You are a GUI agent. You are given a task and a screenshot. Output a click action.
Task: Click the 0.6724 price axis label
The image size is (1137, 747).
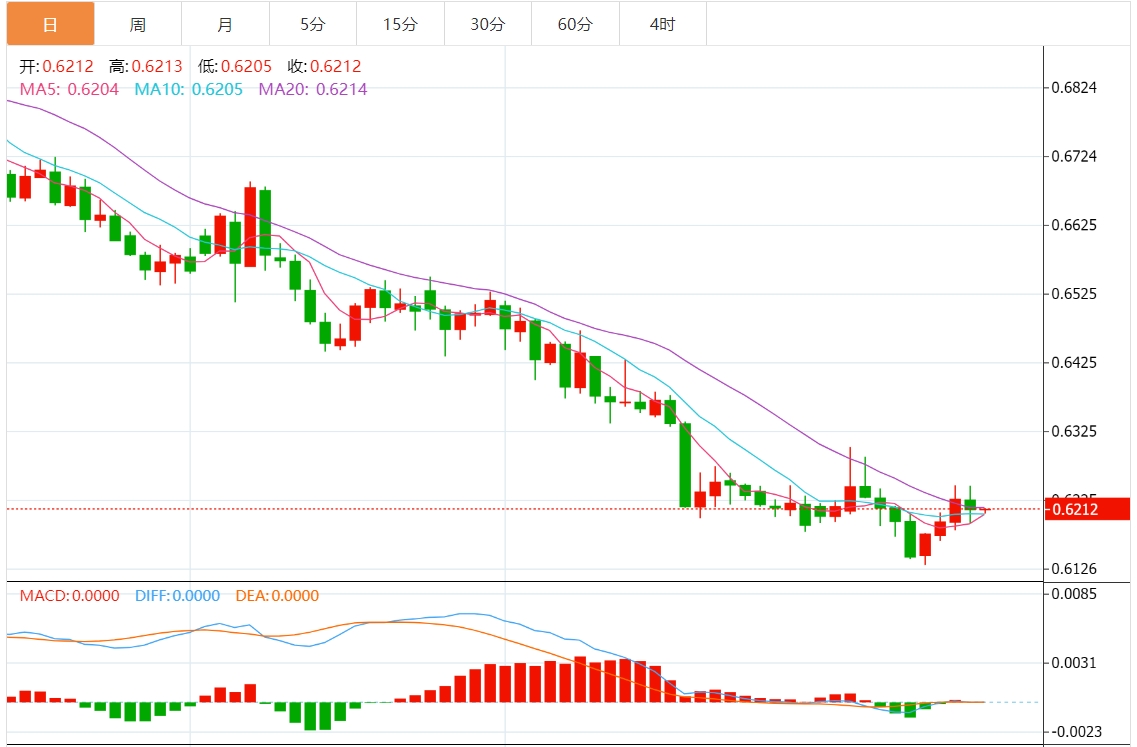coord(1074,157)
